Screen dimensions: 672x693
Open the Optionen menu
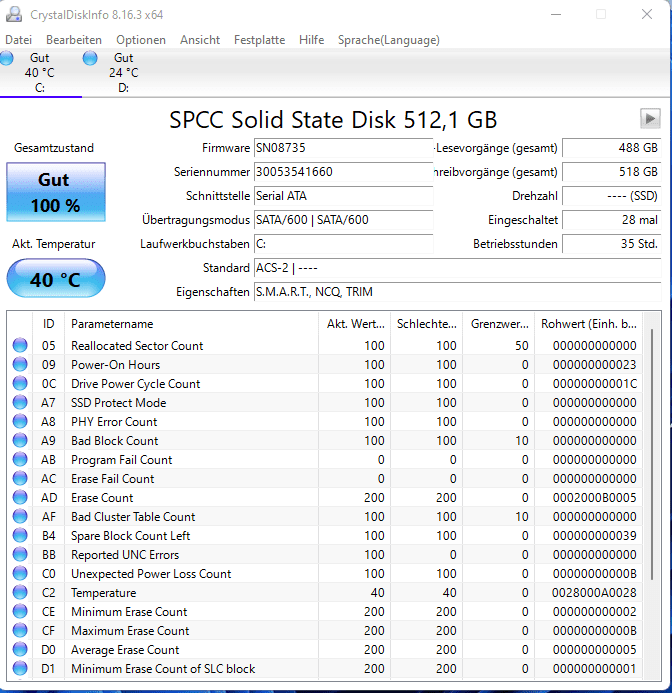[x=141, y=40]
